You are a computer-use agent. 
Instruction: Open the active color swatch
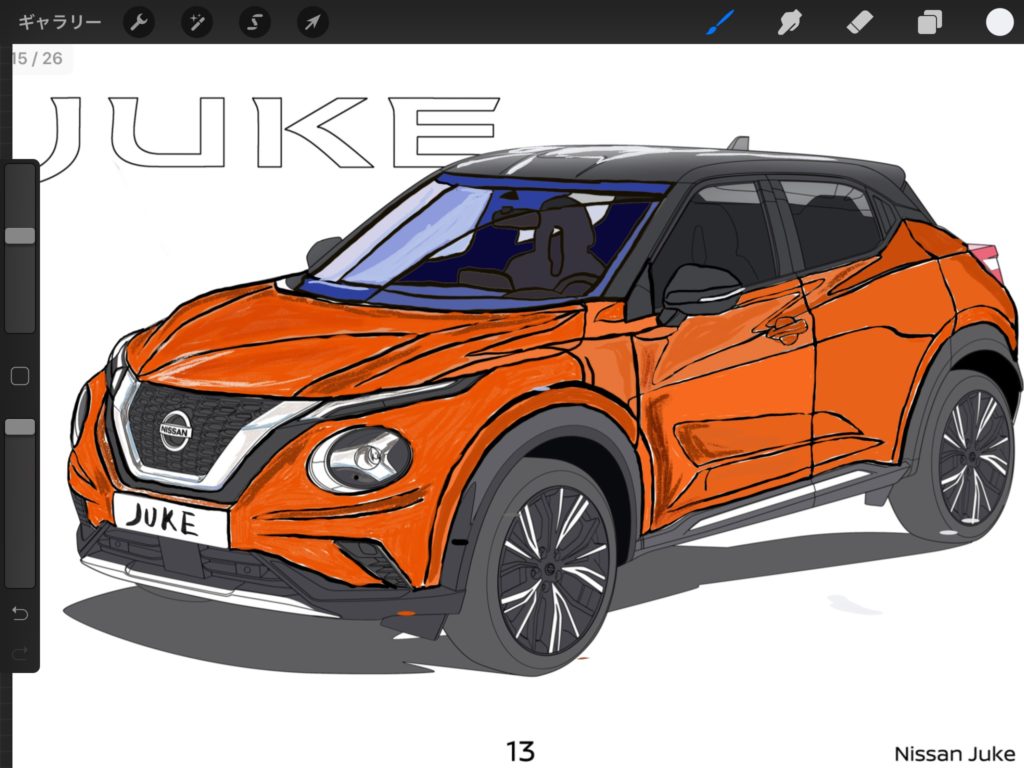(x=999, y=22)
